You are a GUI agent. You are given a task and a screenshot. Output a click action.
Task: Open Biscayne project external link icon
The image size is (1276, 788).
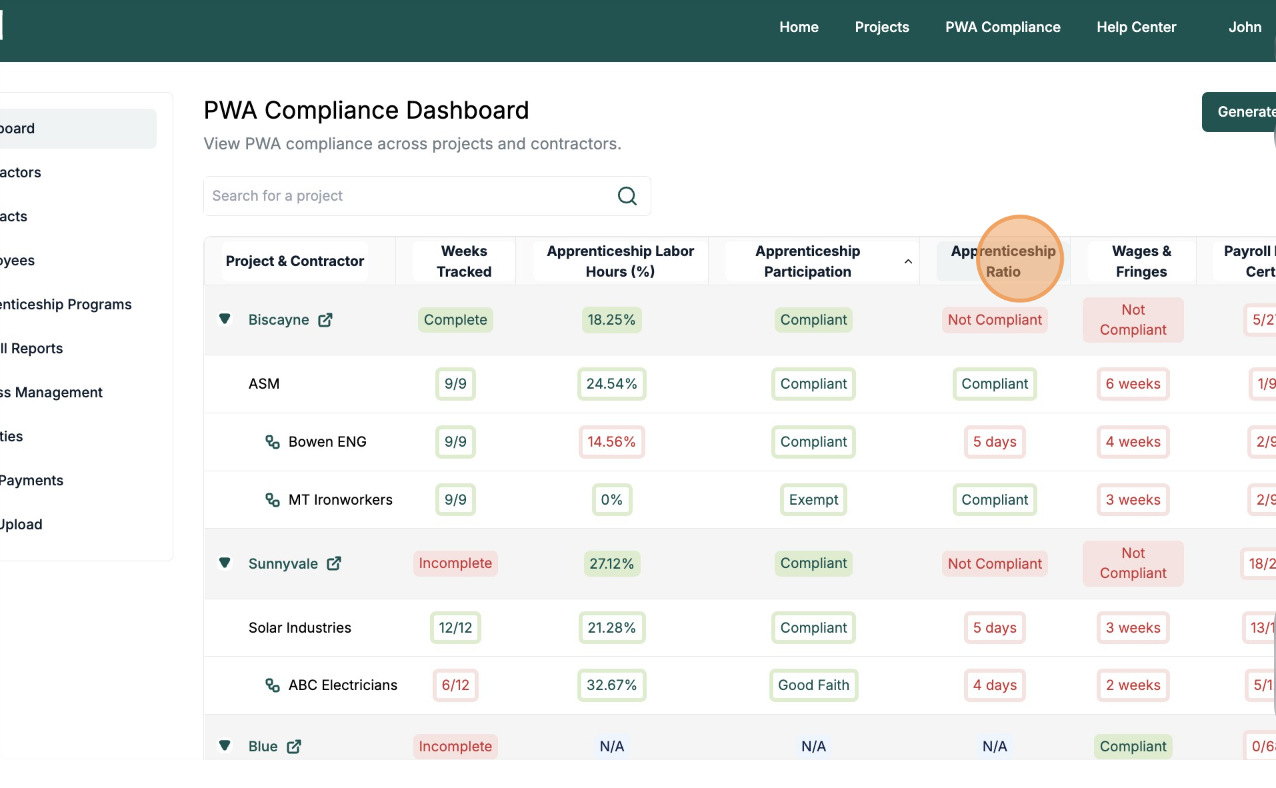pos(325,320)
